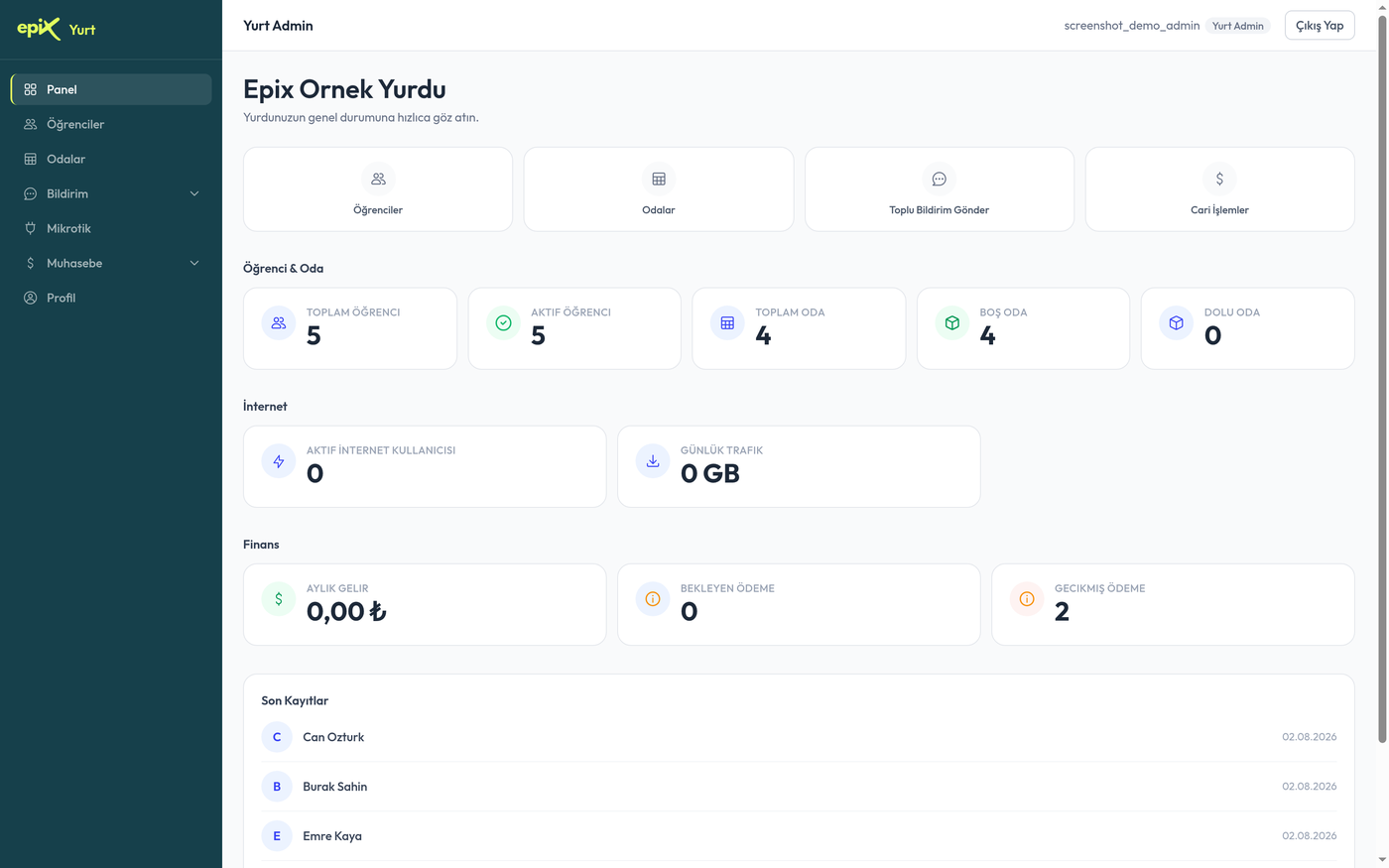The image size is (1389, 868).
Task: Select the Burak Sahin recent record
Action: [799, 787]
